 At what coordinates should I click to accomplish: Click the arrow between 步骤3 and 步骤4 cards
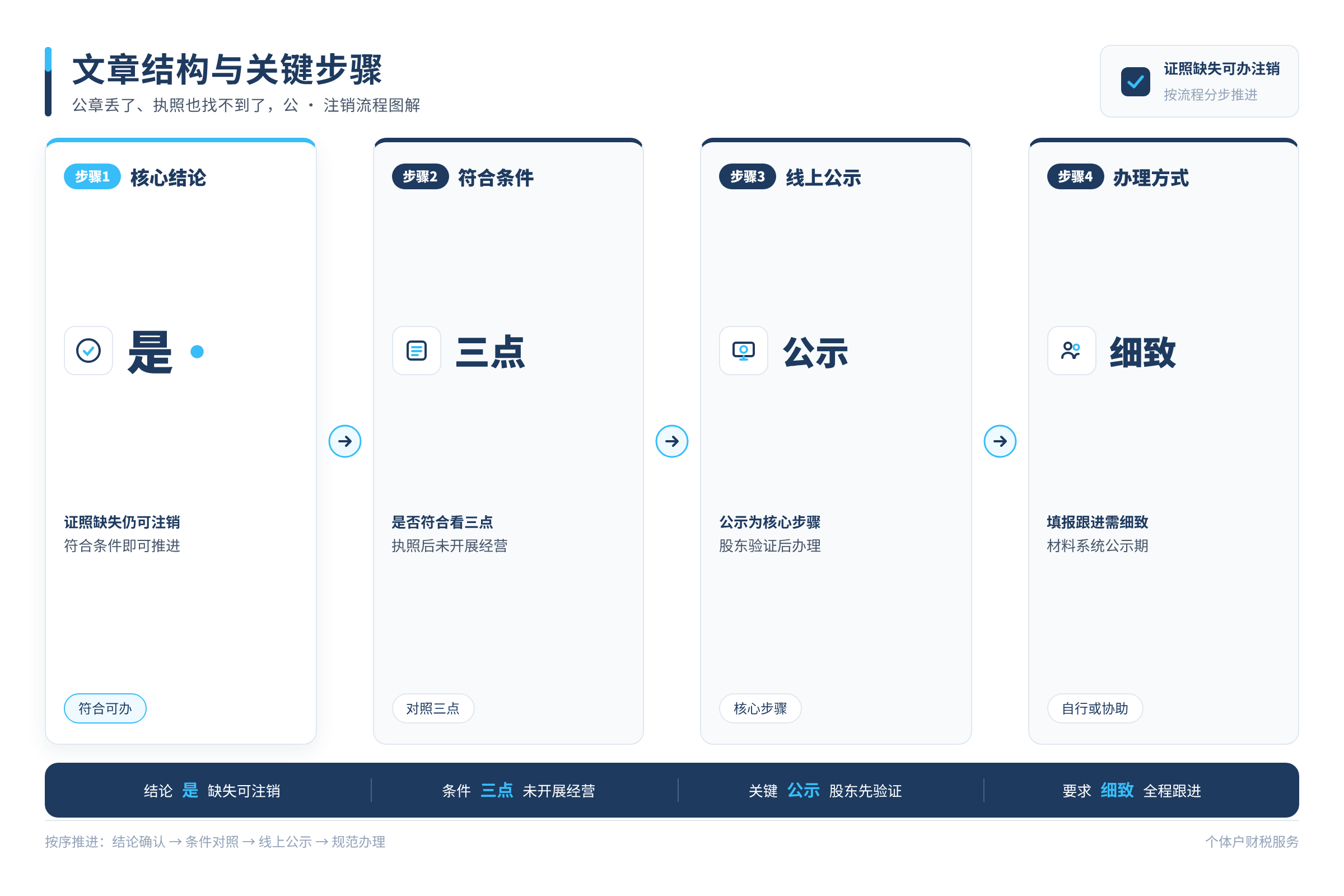[1000, 441]
